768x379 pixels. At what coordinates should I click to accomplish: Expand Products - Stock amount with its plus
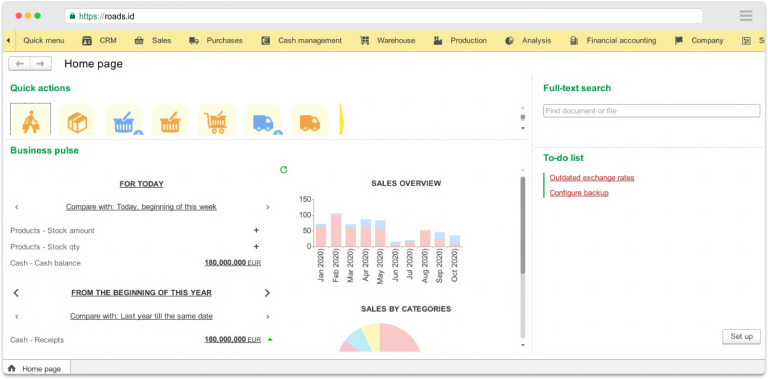coord(256,230)
